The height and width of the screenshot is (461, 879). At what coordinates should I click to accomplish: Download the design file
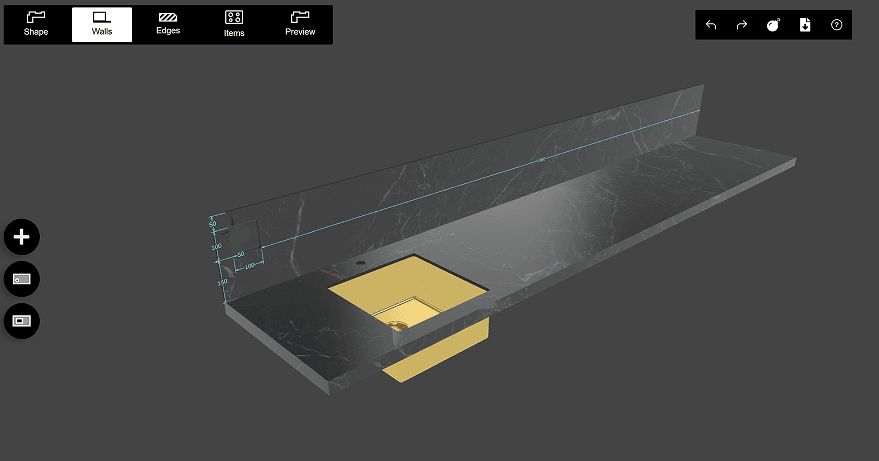pos(805,25)
